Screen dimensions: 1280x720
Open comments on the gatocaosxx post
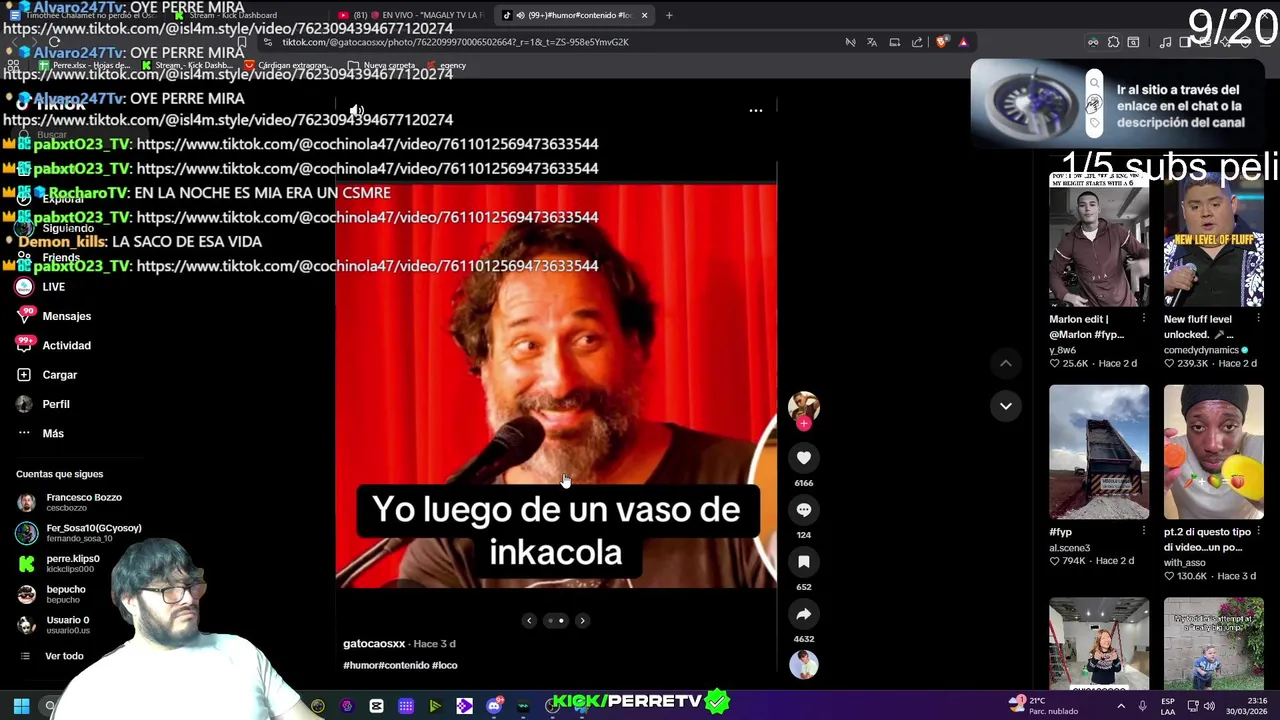[804, 510]
